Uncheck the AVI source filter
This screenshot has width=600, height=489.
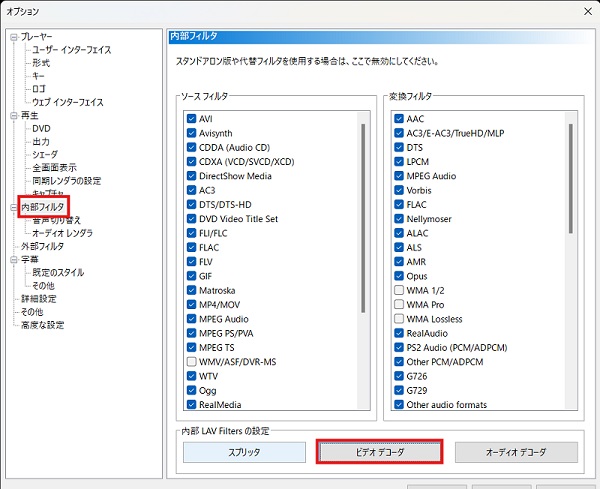[x=191, y=119]
